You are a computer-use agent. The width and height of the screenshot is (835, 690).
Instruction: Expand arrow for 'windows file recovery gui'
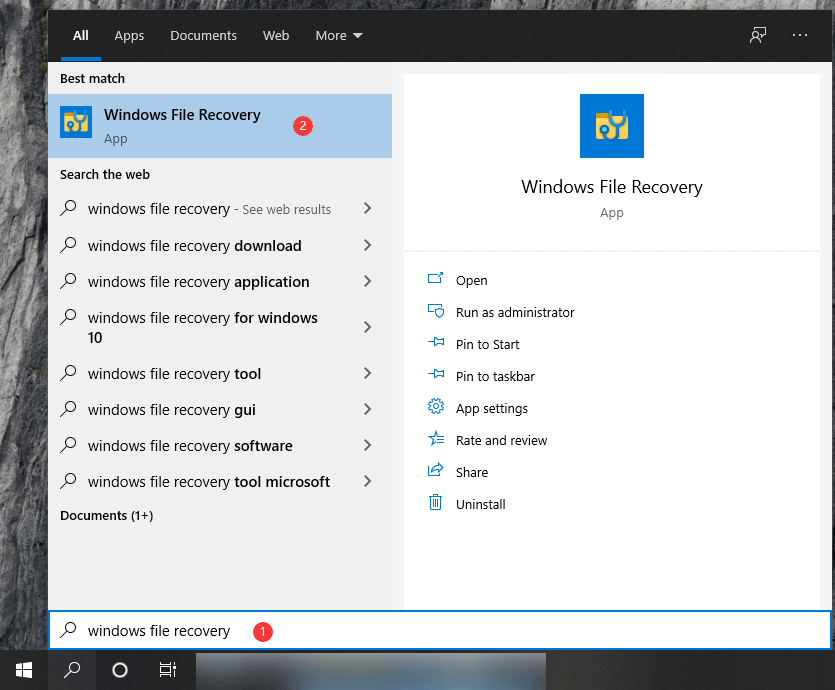click(x=368, y=409)
